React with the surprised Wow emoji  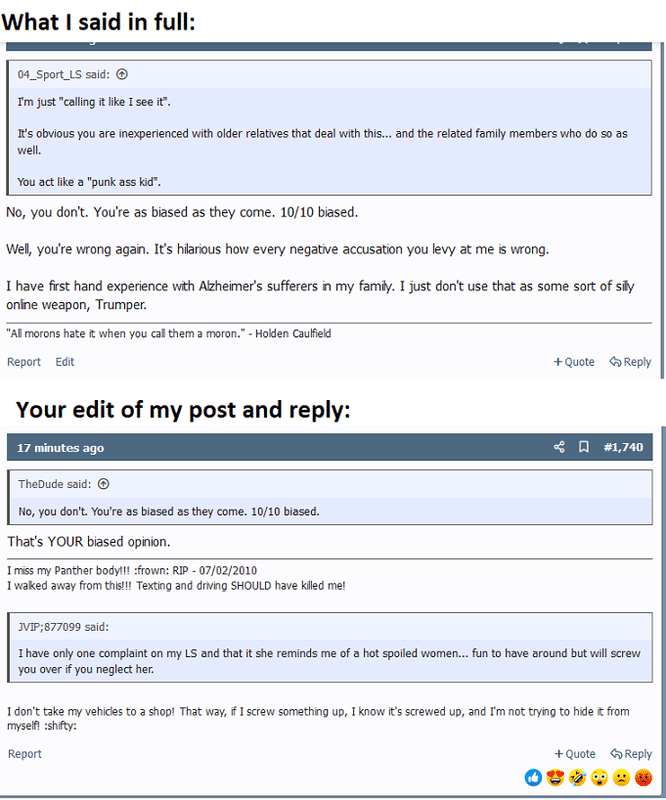599,777
